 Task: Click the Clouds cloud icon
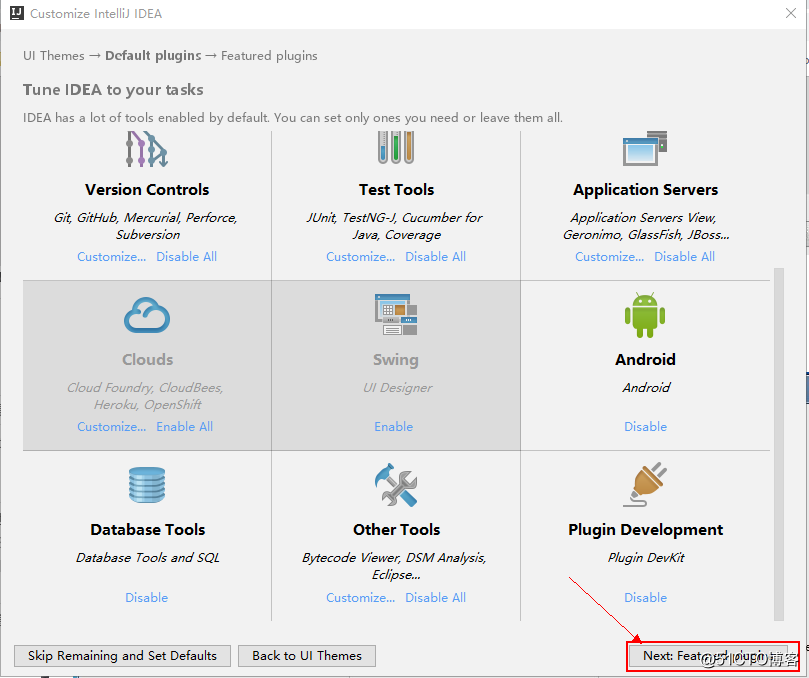147,315
